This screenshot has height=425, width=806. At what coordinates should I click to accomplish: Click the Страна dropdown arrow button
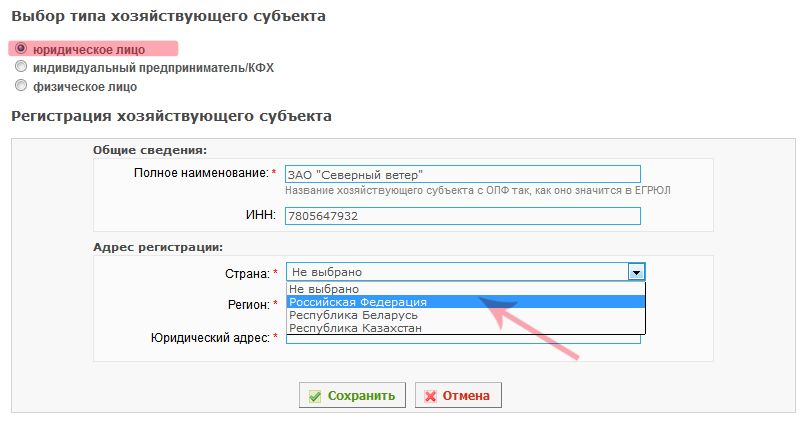[x=636, y=272]
